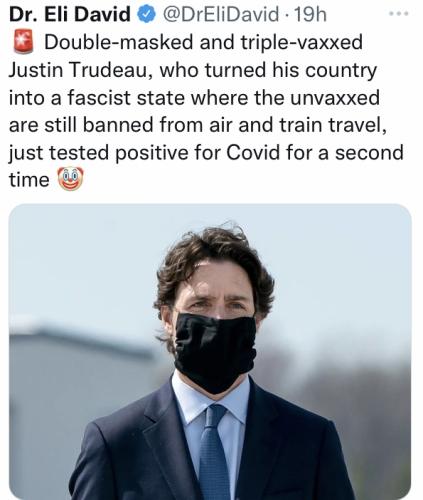The height and width of the screenshot is (500, 423).
Task: Click the word "time" before the clown emoji
Action: (x=29, y=180)
